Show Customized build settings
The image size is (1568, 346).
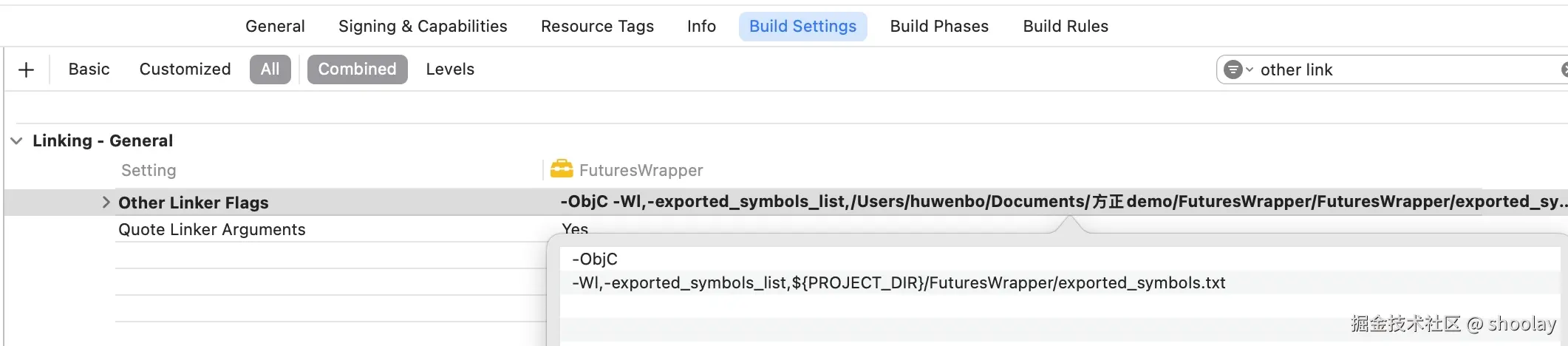[185, 69]
